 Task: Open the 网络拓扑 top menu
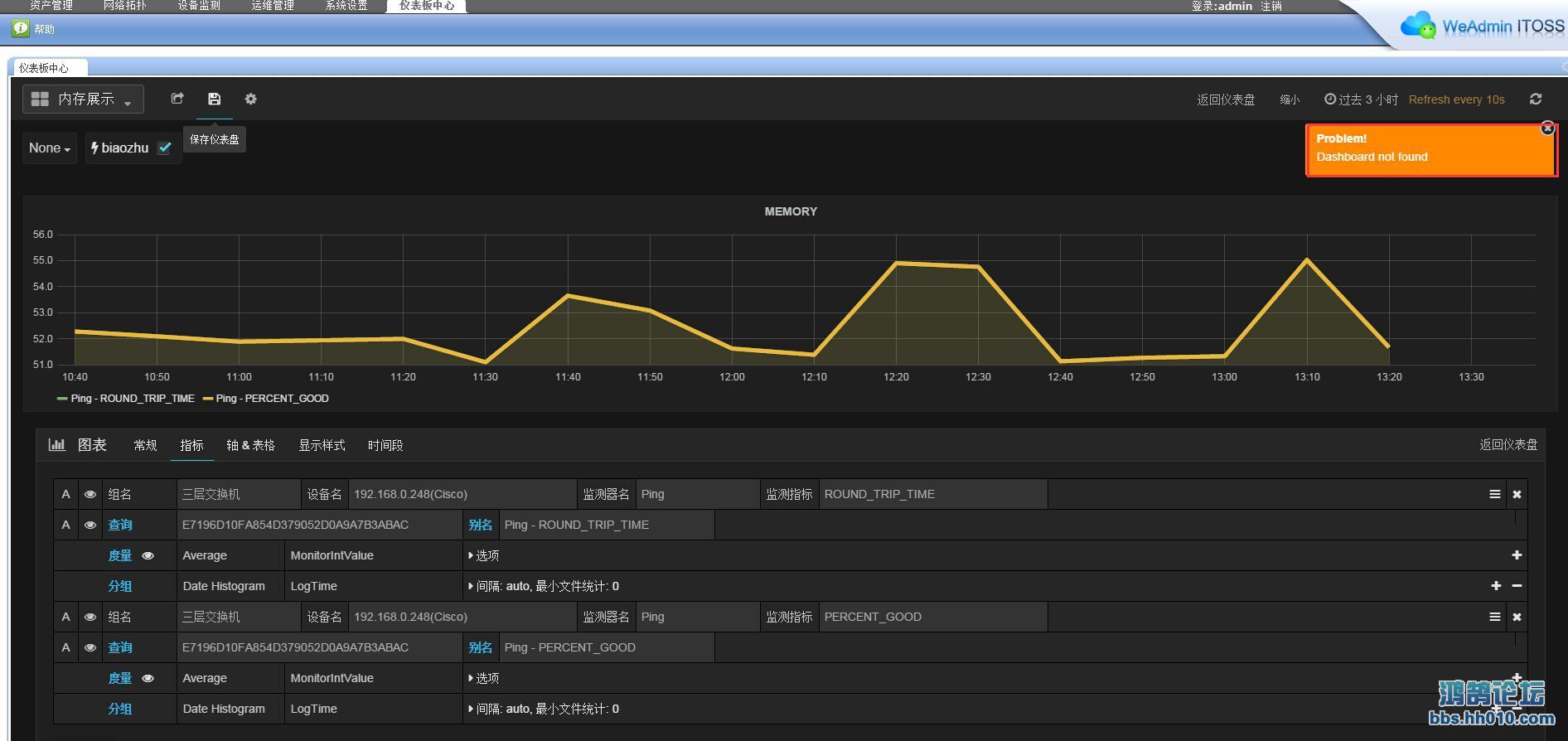[125, 6]
